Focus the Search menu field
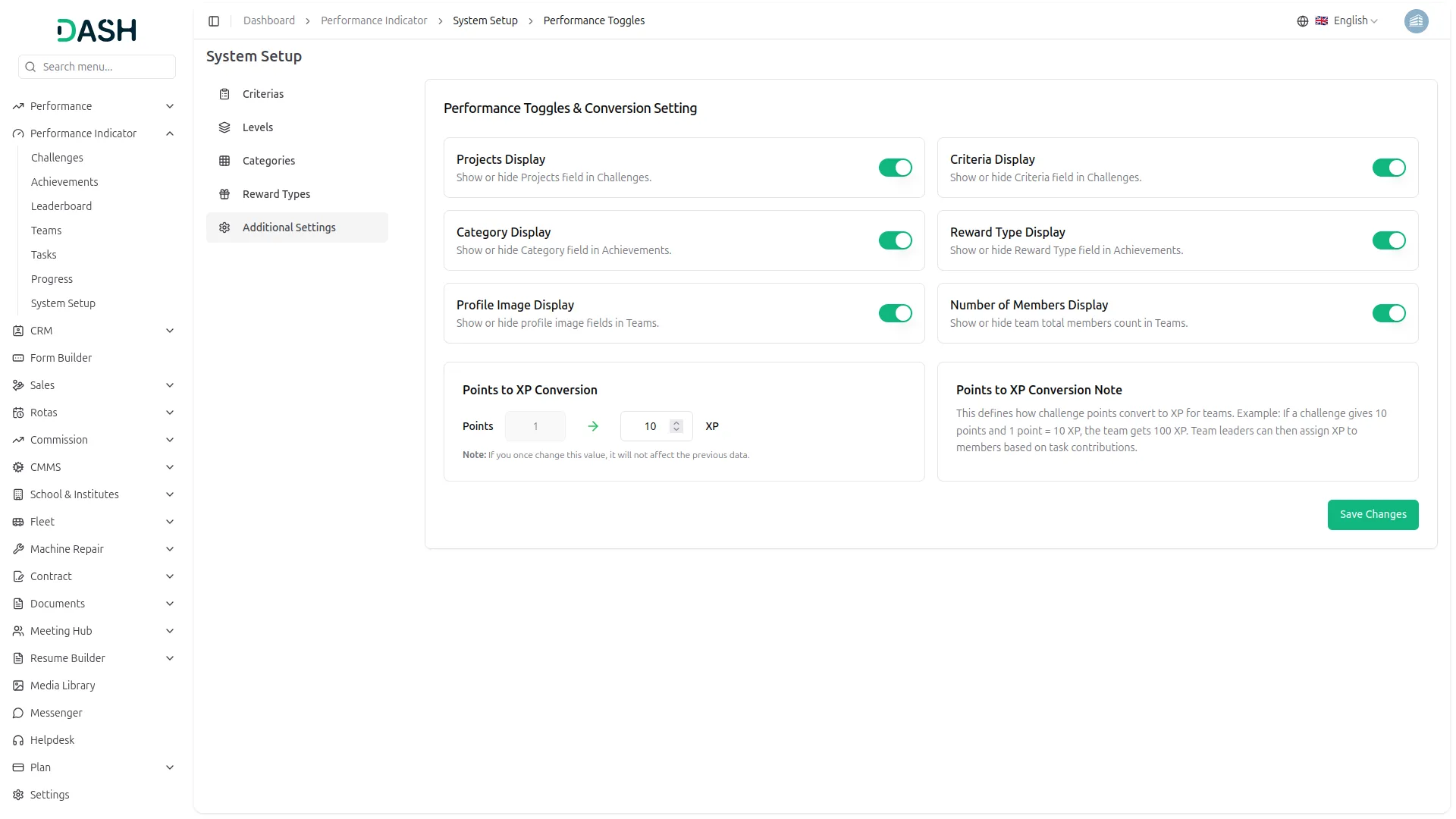1456x819 pixels. click(97, 67)
